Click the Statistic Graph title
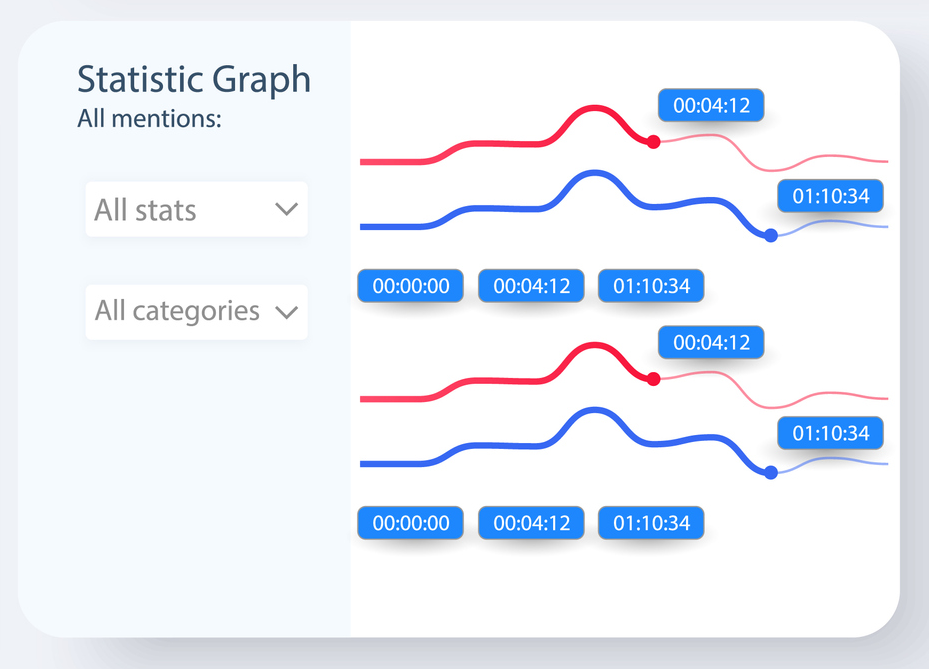The width and height of the screenshot is (929, 669). tap(194, 80)
